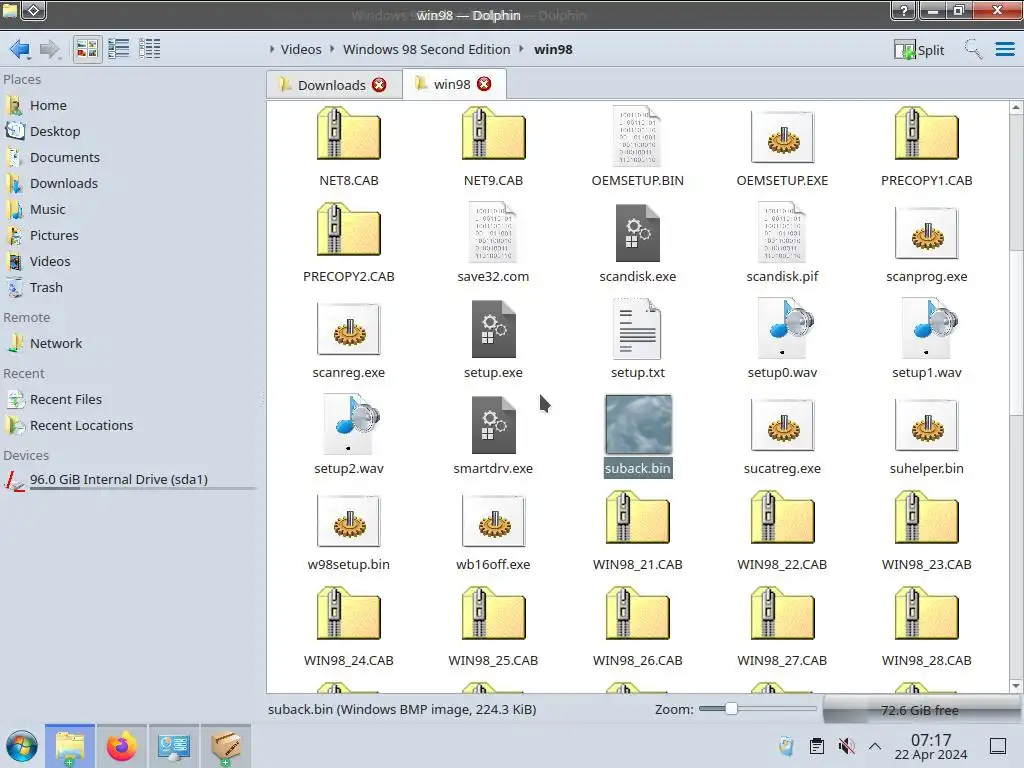Open the hamburger control menu
Image resolution: width=1024 pixels, height=768 pixels.
[1004, 50]
